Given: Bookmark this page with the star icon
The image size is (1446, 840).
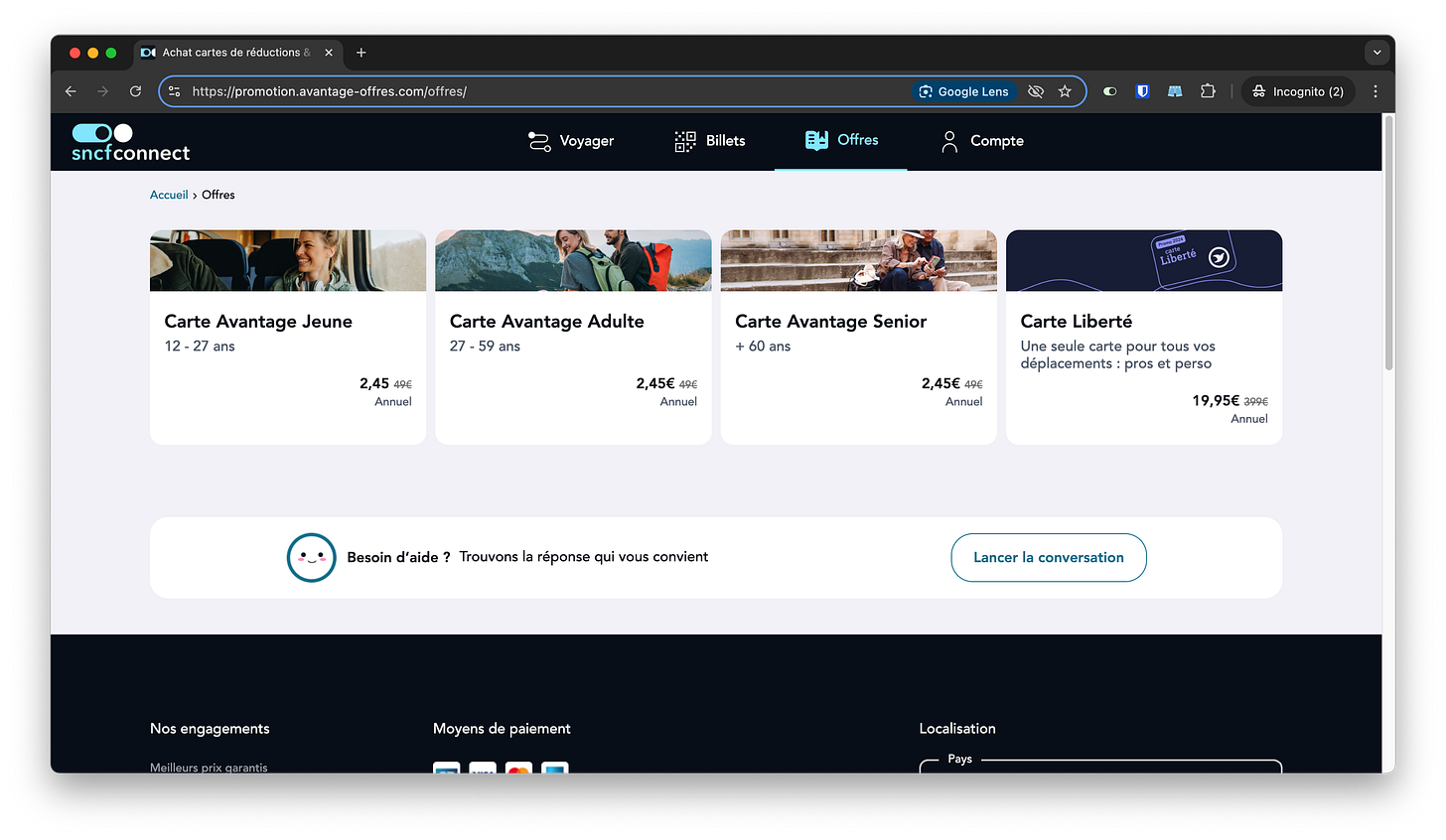Looking at the screenshot, I should 1065,91.
